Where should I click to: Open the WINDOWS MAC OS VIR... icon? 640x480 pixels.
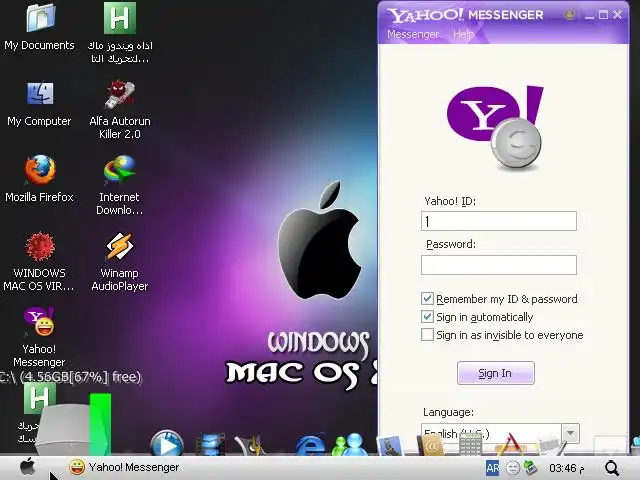[x=40, y=261]
